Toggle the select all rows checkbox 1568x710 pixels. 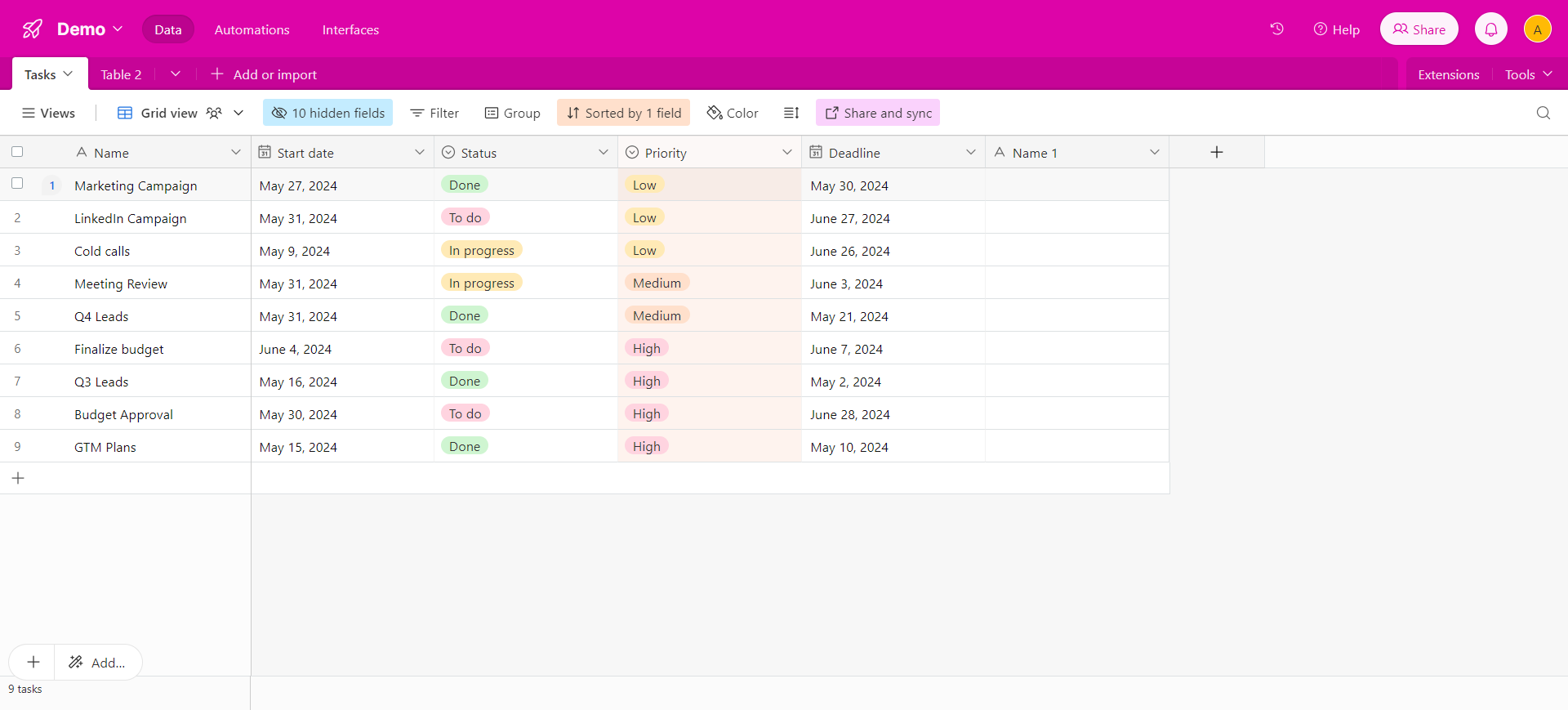(17, 151)
